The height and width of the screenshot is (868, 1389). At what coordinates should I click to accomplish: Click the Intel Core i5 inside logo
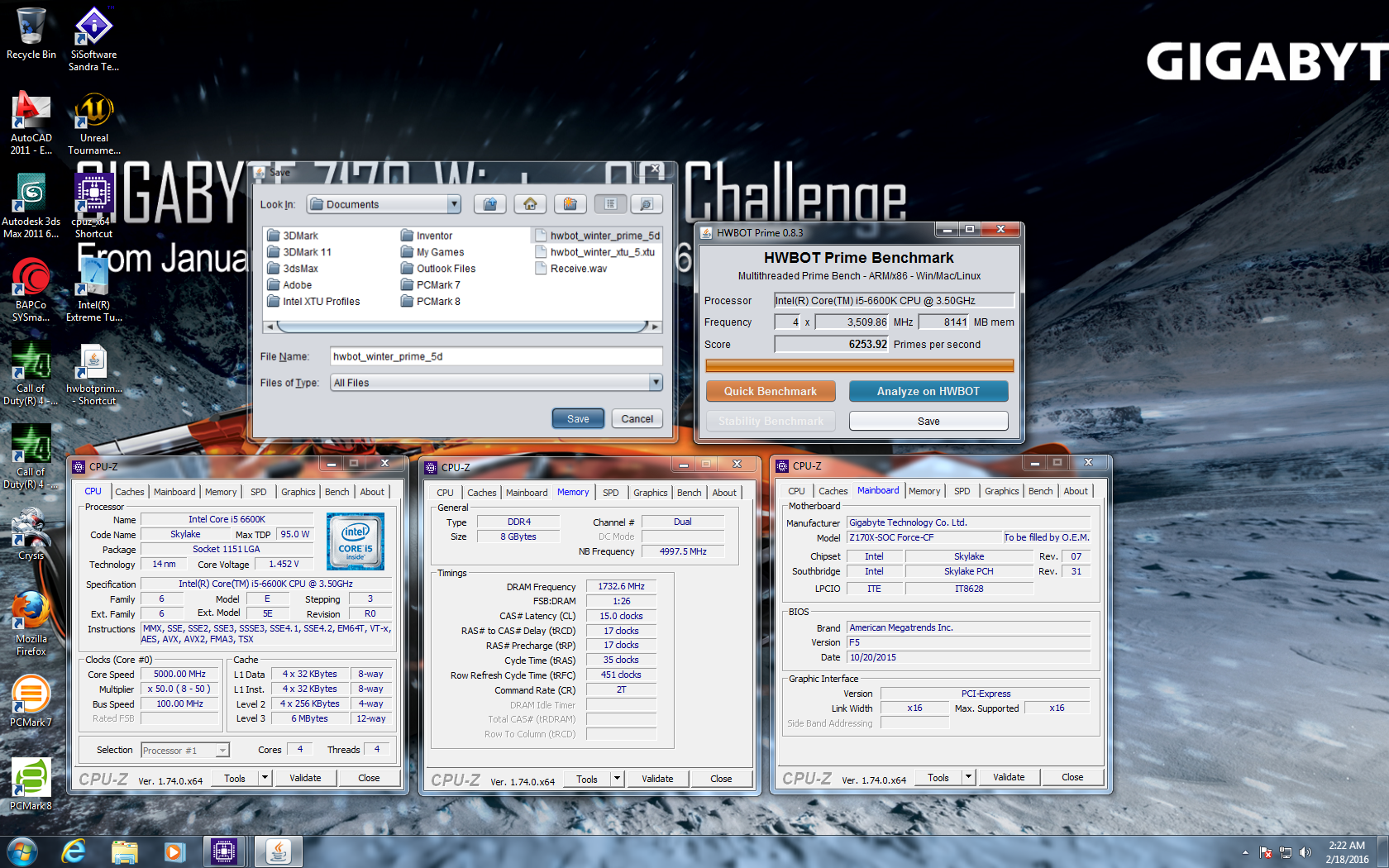tap(356, 541)
